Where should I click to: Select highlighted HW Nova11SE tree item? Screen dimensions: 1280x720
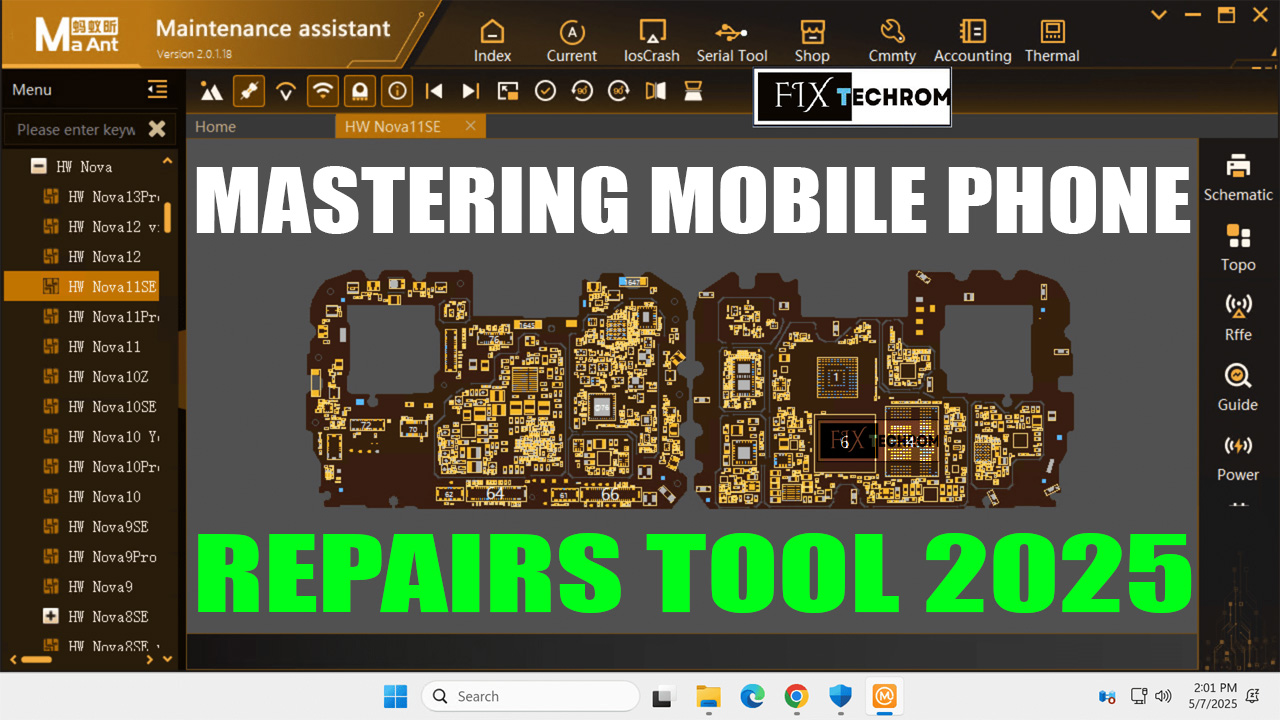tap(81, 286)
